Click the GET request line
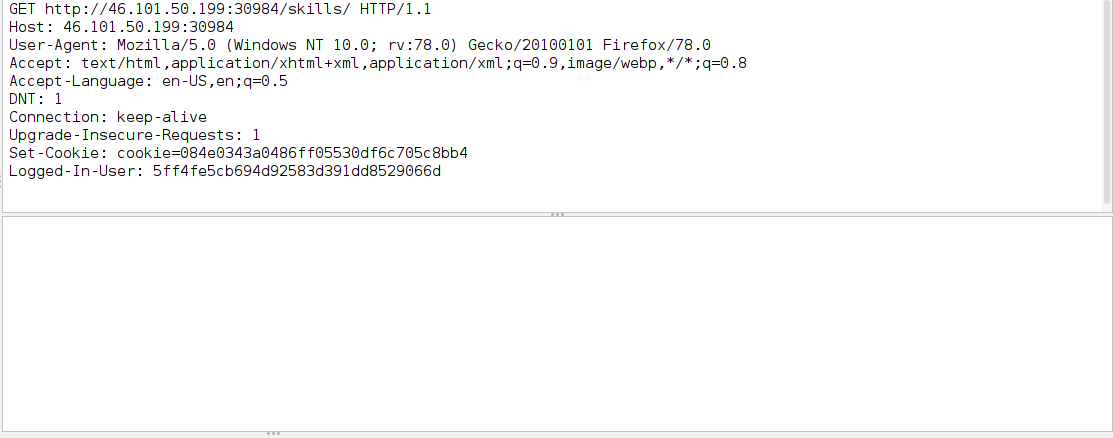Image resolution: width=1113 pixels, height=438 pixels. pyautogui.click(x=219, y=10)
